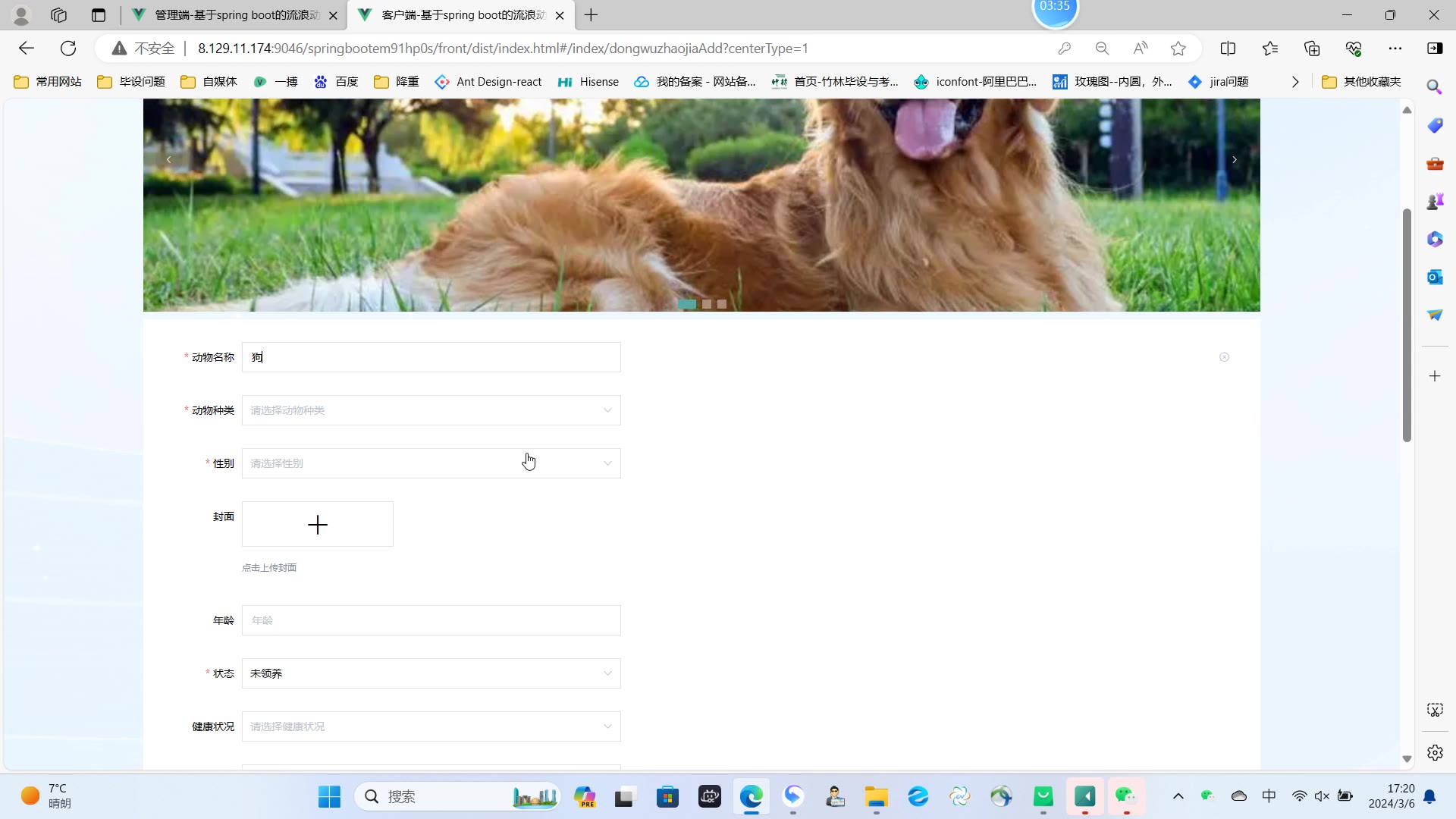Close the 管理端 tab
Image resolution: width=1456 pixels, height=819 pixels.
[x=333, y=15]
